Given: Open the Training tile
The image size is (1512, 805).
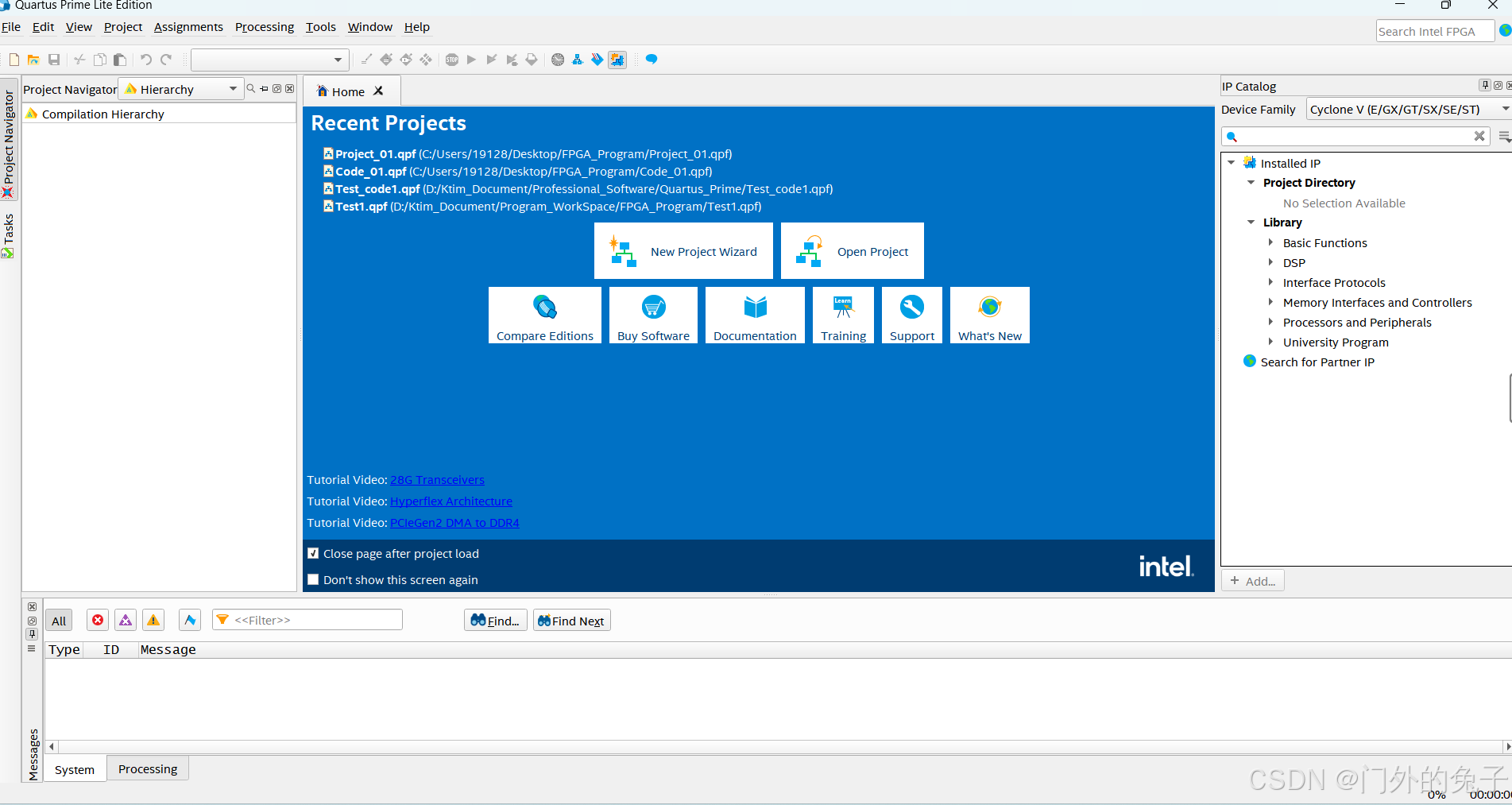Looking at the screenshot, I should point(843,315).
